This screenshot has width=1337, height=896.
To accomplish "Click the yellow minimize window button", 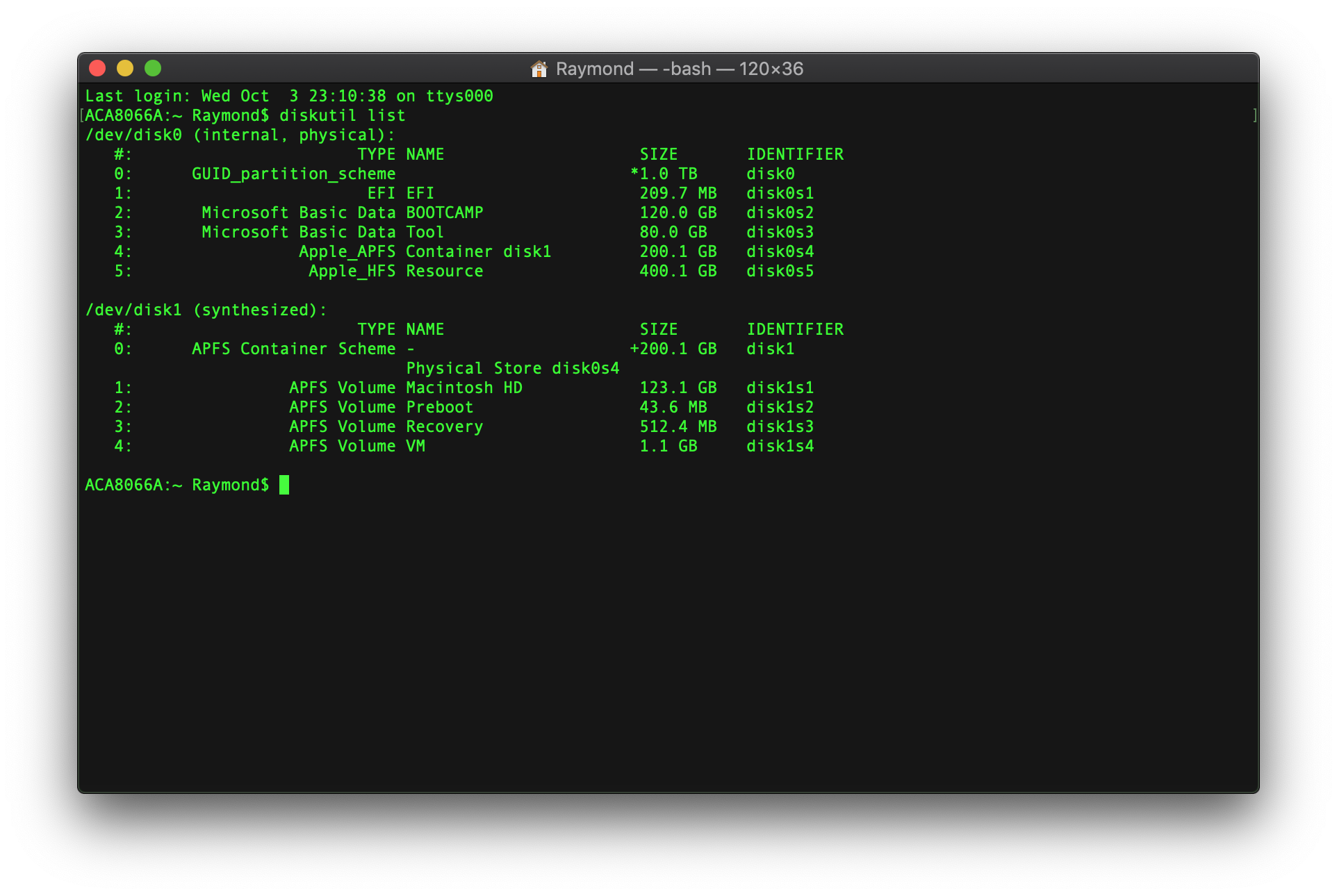I will click(x=125, y=68).
